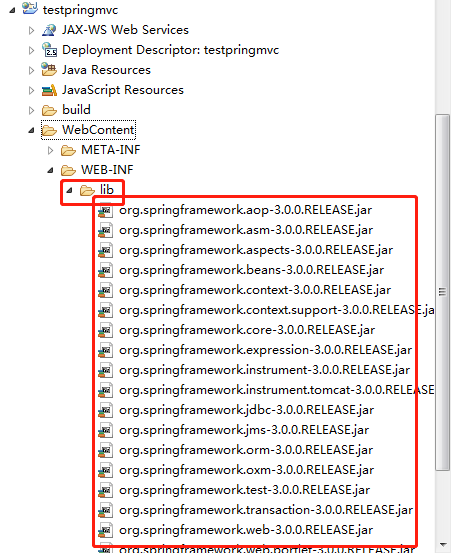Expand the build folder
Image resolution: width=451 pixels, height=553 pixels.
pos(31,110)
